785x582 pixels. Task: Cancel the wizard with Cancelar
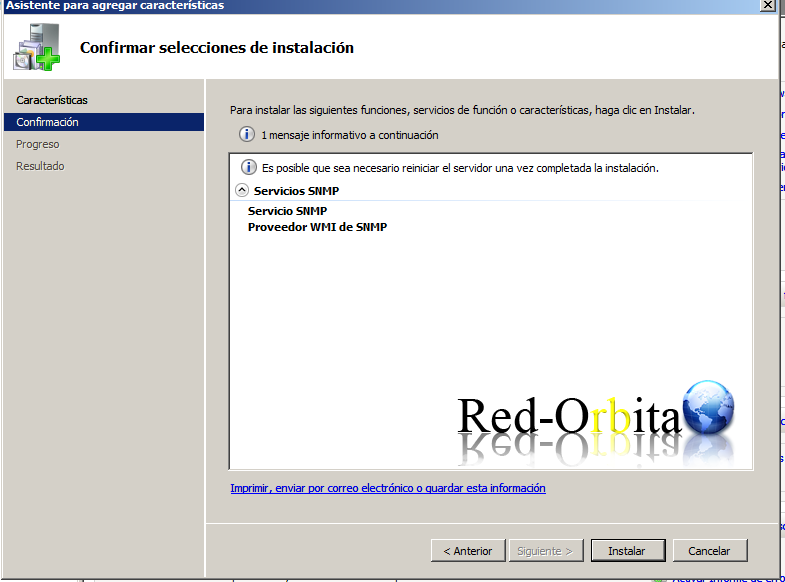(x=709, y=551)
